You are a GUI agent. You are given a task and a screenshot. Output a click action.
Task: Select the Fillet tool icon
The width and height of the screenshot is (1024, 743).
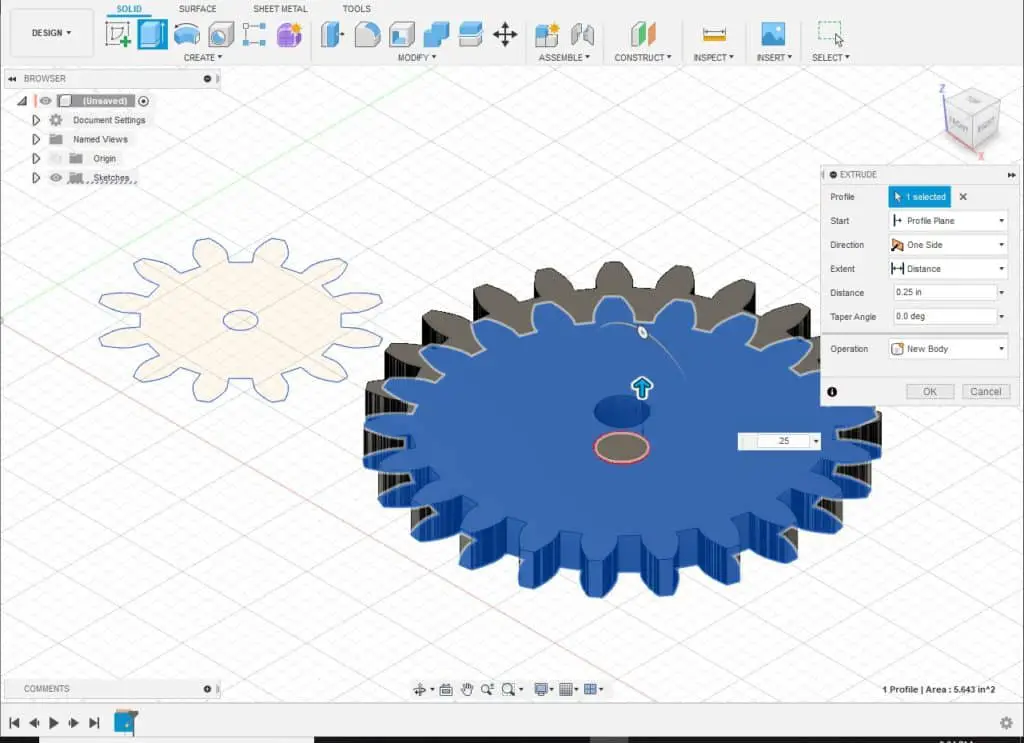[367, 34]
